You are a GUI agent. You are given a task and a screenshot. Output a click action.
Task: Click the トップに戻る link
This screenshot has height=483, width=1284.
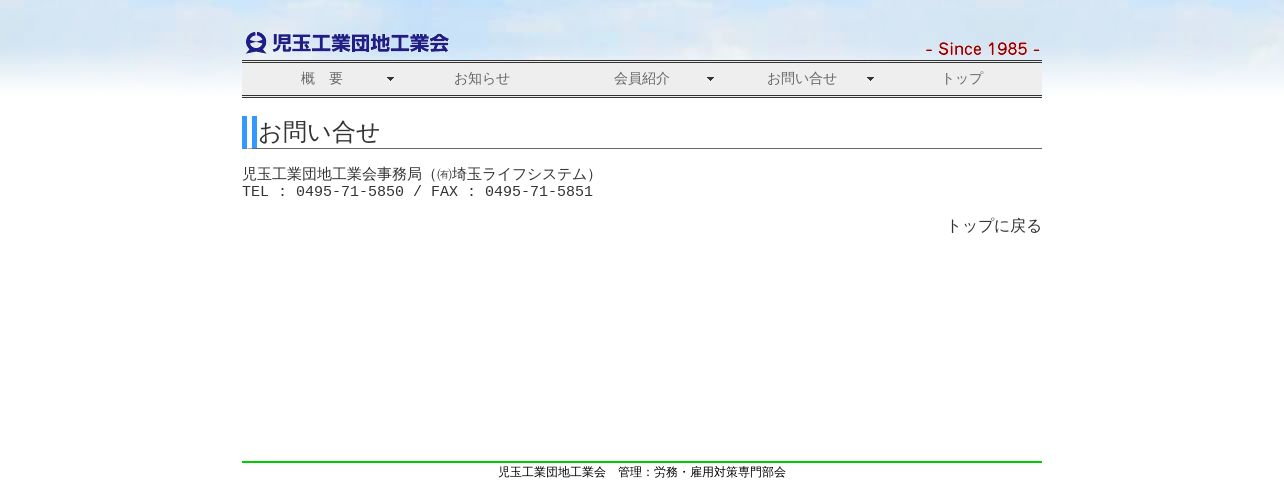pyautogui.click(x=994, y=226)
